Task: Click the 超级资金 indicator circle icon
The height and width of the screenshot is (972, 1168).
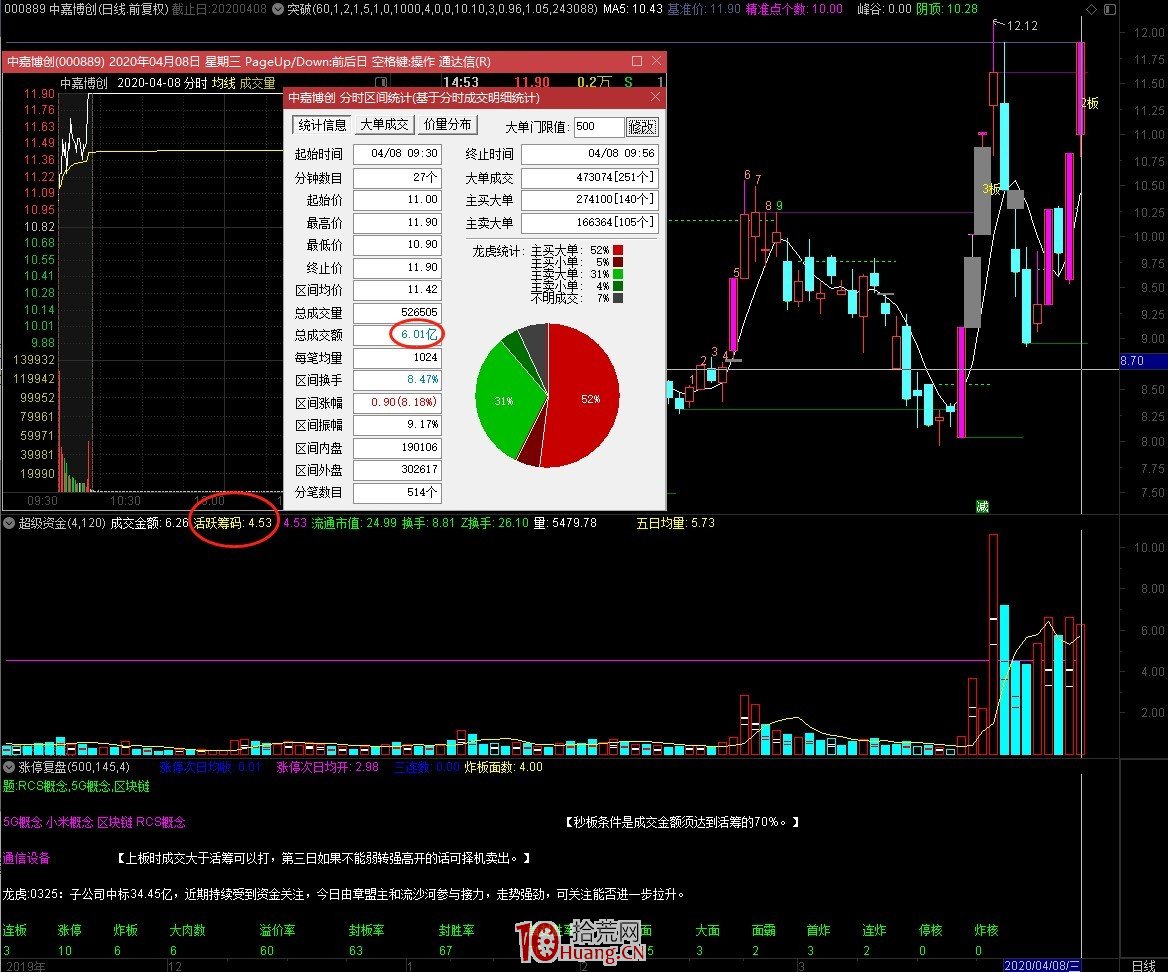Action: pos(9,523)
